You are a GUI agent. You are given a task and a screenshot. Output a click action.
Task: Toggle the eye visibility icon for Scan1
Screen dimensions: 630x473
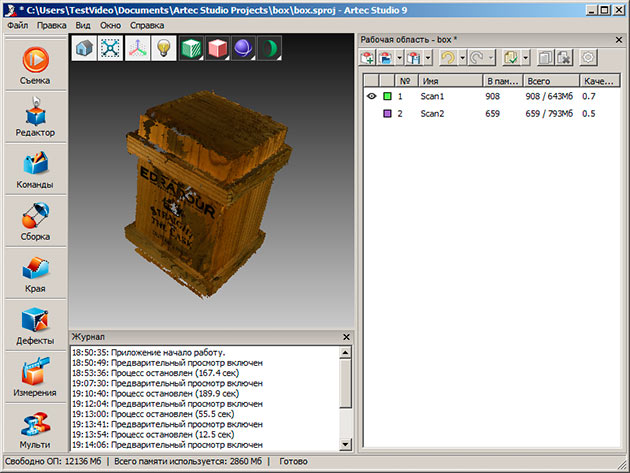(369, 97)
